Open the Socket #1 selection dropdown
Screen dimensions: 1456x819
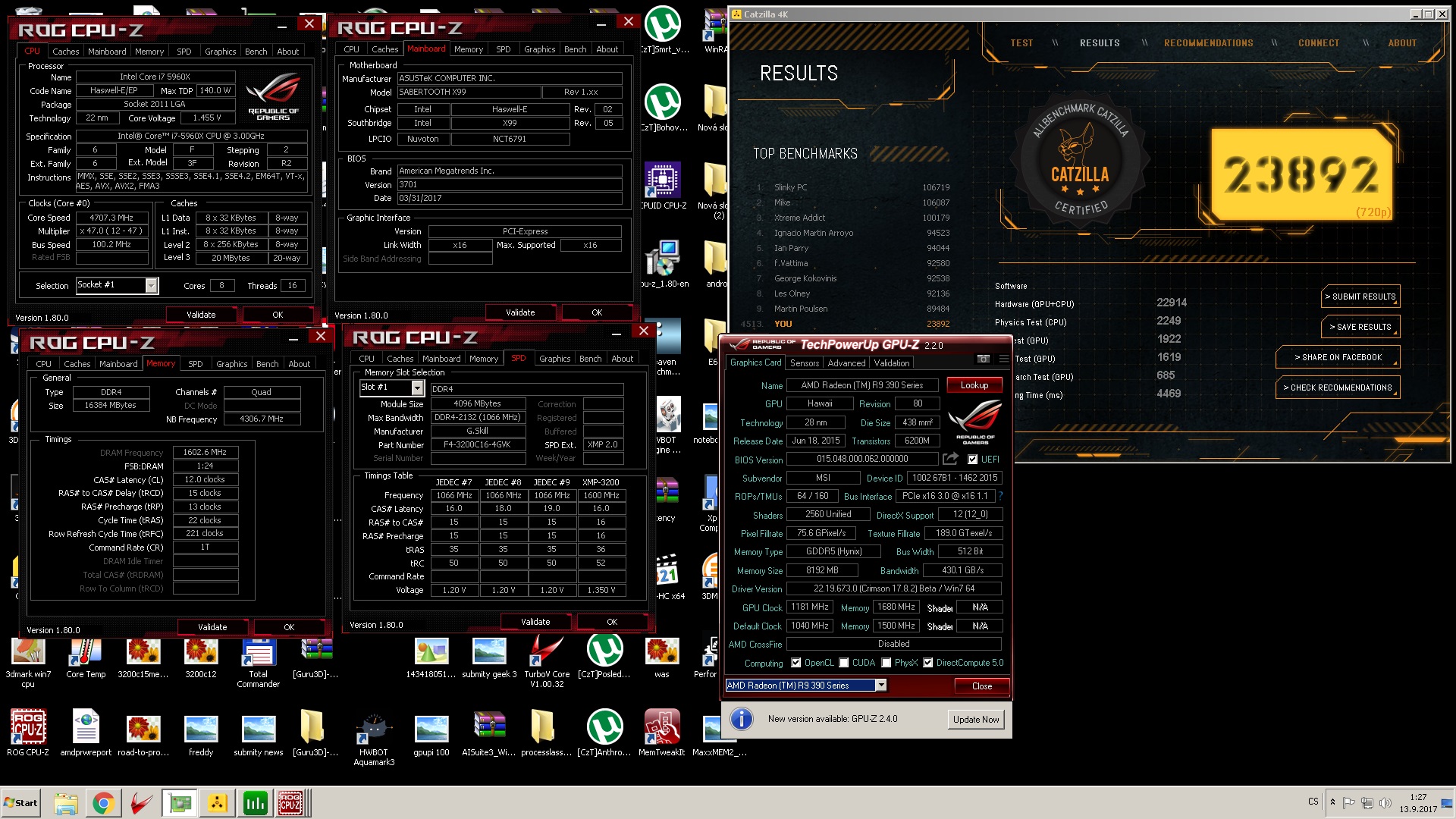point(151,286)
